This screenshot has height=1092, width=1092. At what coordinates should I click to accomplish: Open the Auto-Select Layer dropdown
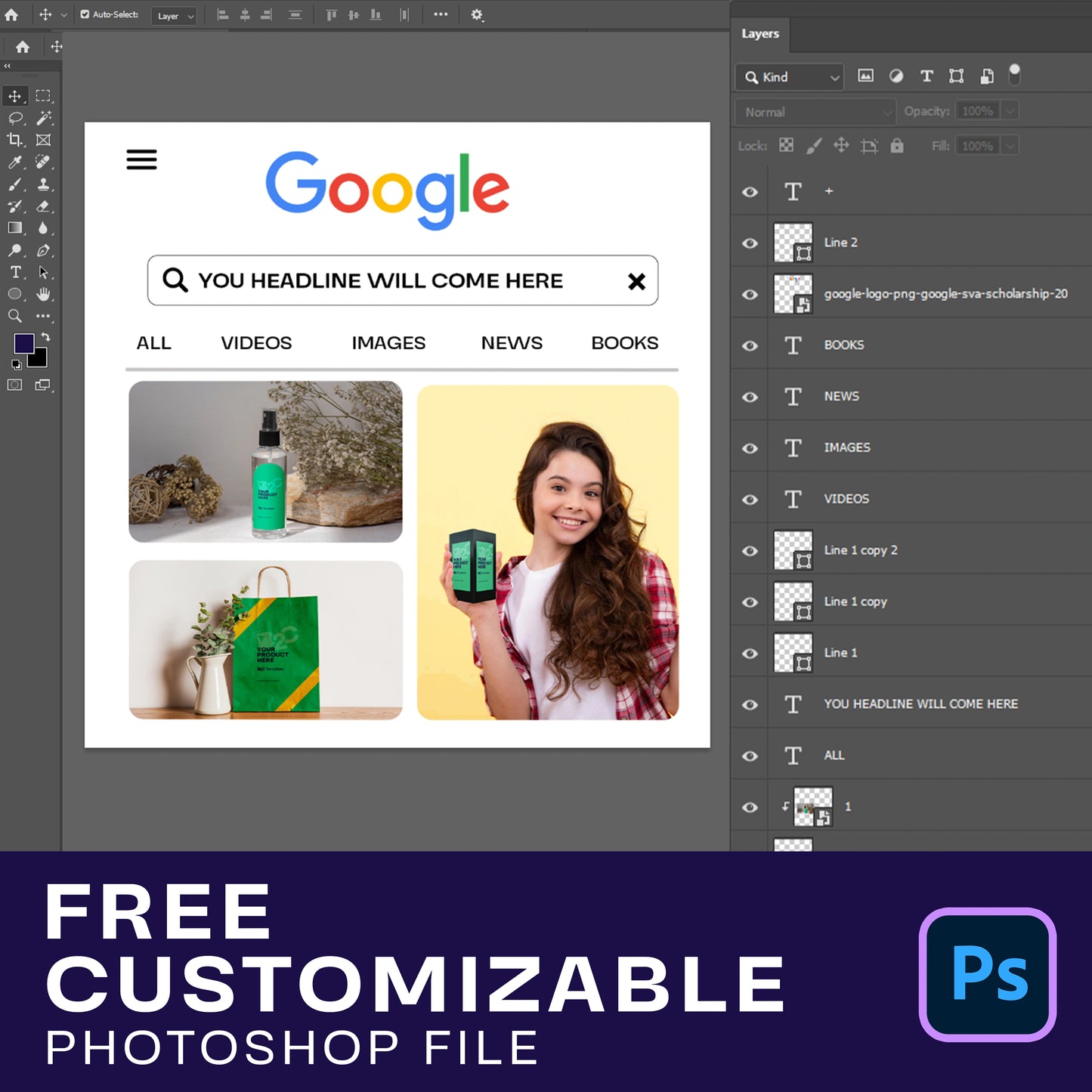pyautogui.click(x=175, y=16)
